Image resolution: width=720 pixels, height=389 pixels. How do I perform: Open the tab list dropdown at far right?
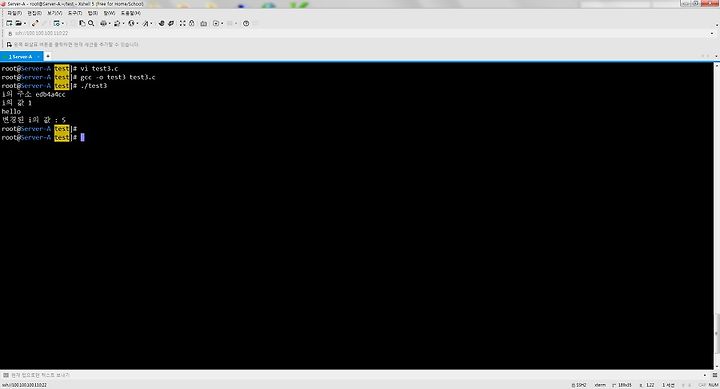click(716, 56)
